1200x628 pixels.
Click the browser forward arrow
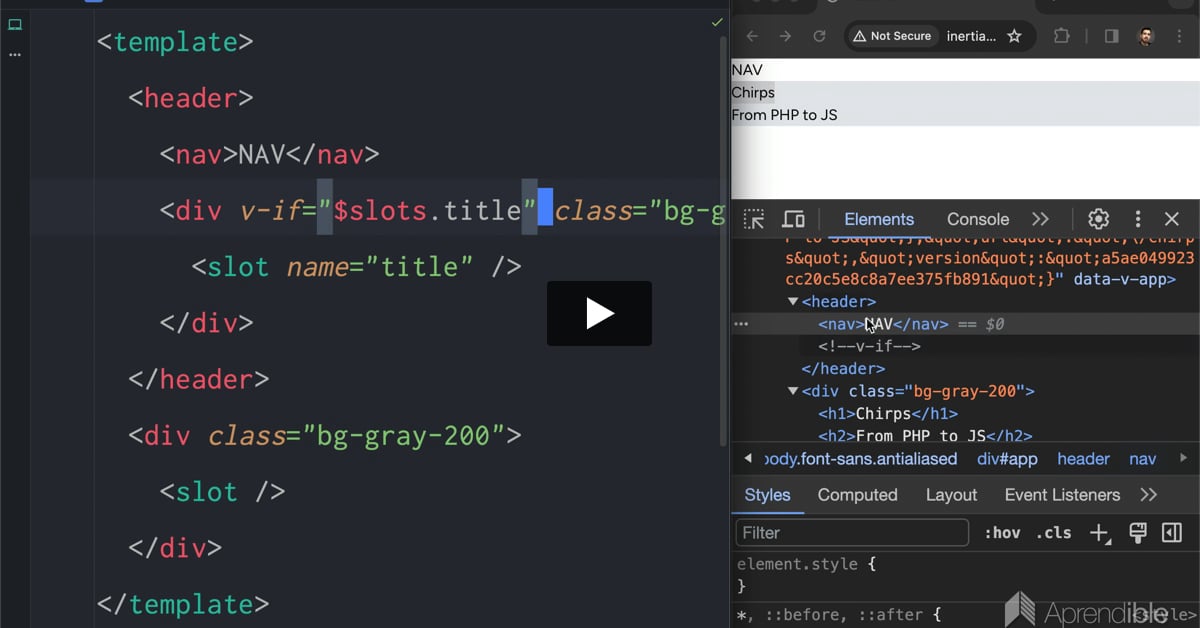[786, 36]
